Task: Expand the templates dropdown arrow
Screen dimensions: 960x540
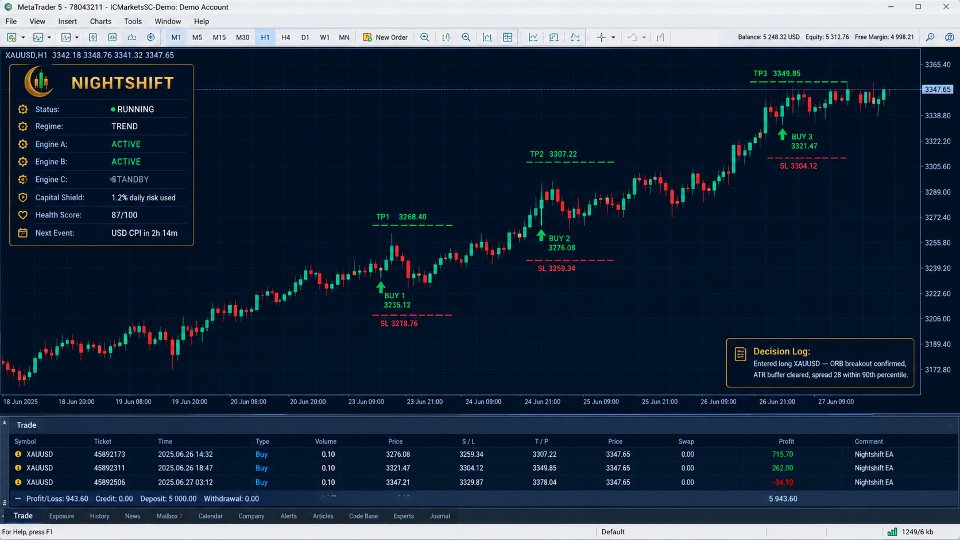Action: click(77, 37)
